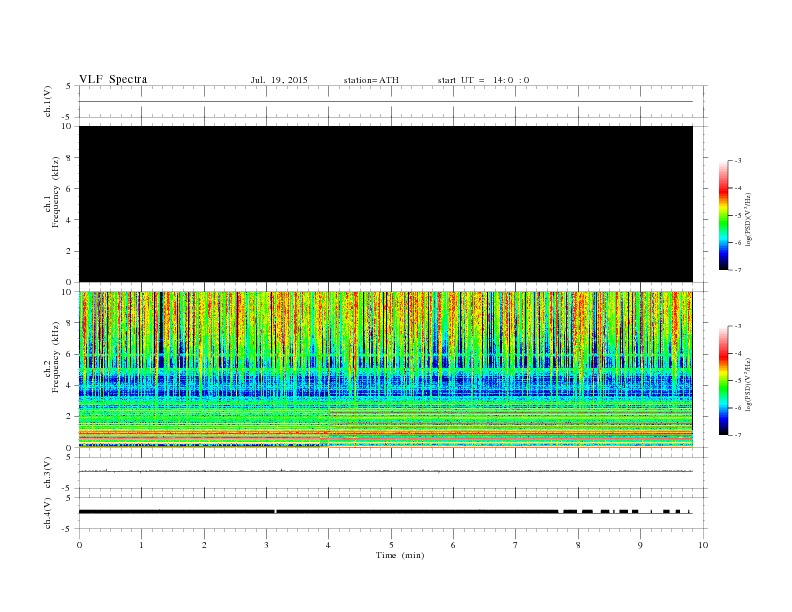Click the date 'Jul. 19, 2015'
Viewport: 792px width, 612px height.
(279, 80)
